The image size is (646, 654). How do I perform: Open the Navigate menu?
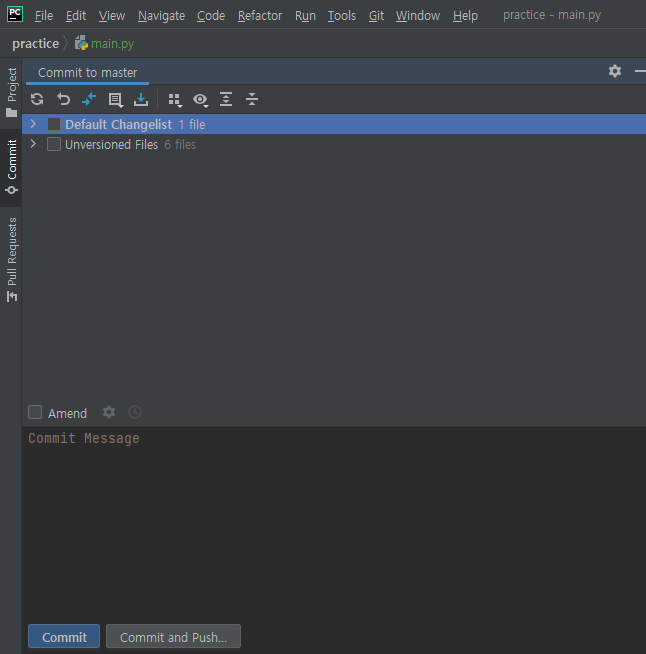click(161, 15)
